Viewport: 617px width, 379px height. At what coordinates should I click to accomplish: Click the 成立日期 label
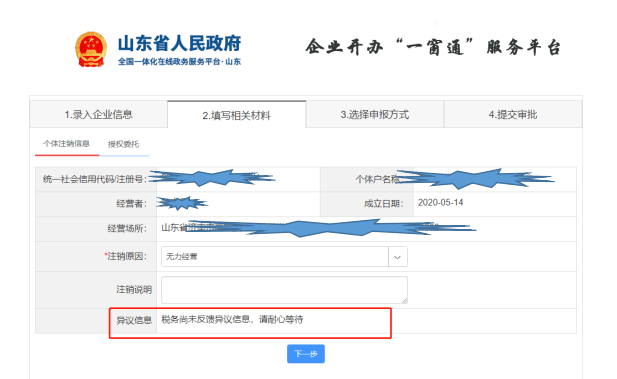pos(383,203)
